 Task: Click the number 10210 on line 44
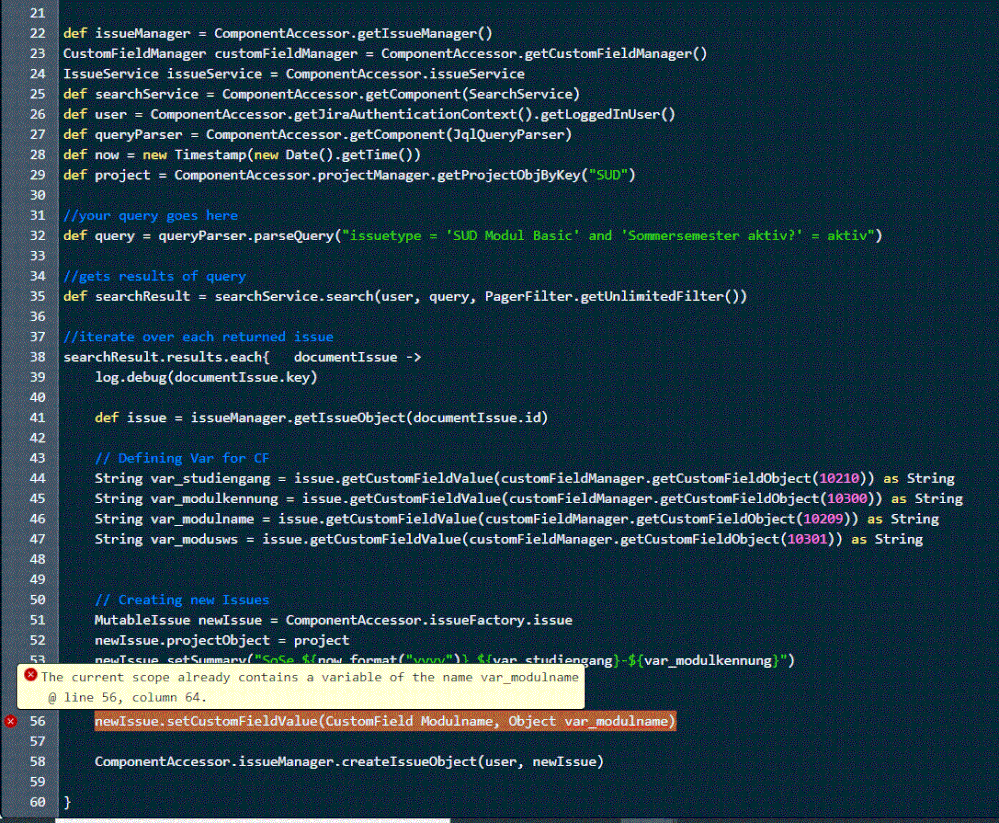(x=838, y=478)
